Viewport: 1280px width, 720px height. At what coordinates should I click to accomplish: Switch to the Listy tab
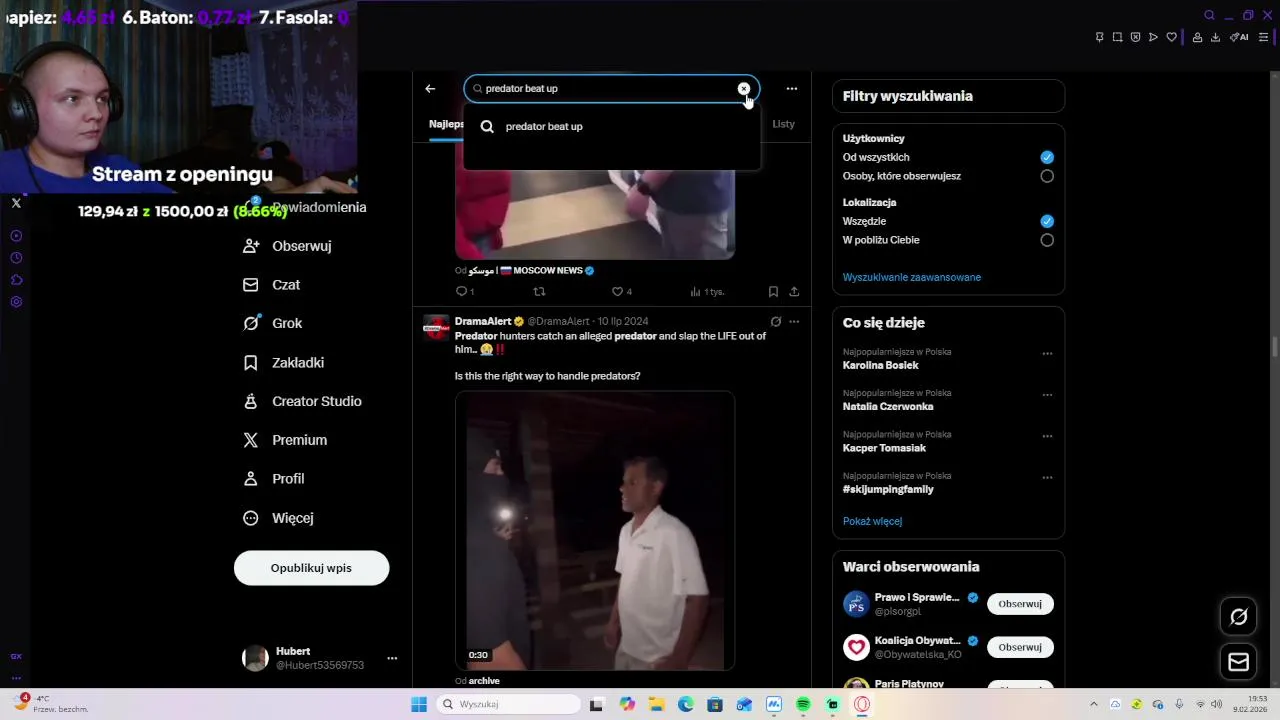784,124
